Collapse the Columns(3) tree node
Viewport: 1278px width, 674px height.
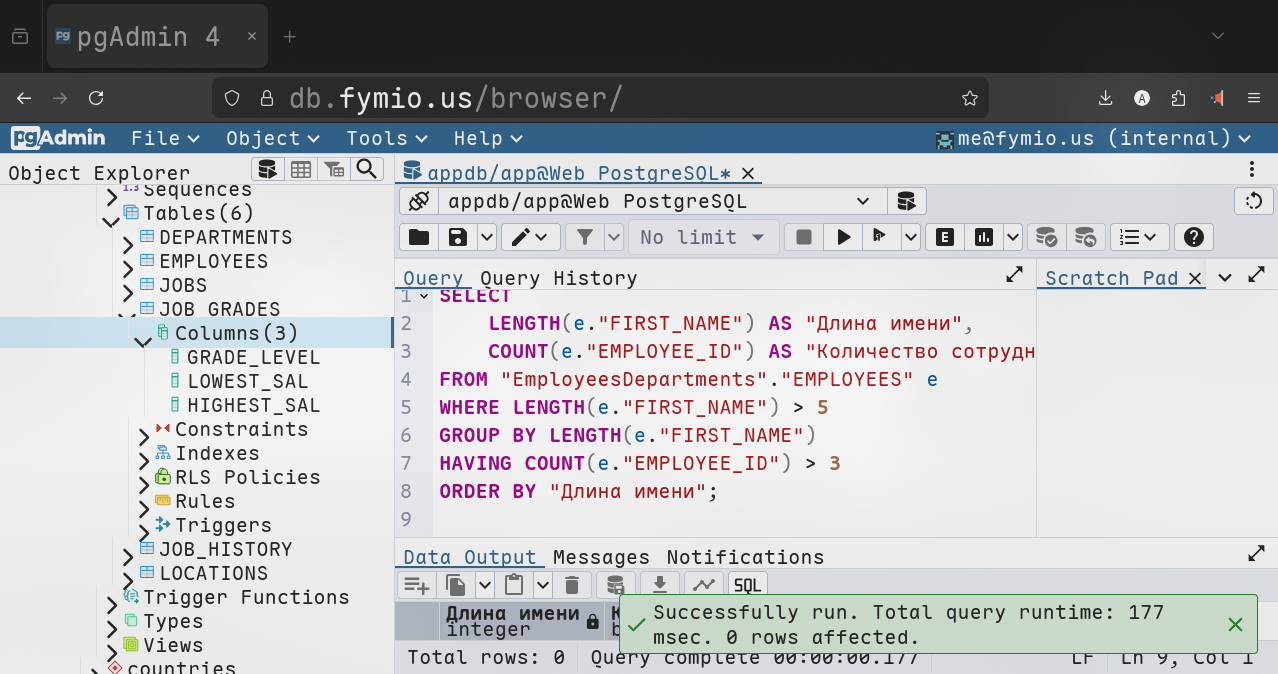[x=143, y=340]
